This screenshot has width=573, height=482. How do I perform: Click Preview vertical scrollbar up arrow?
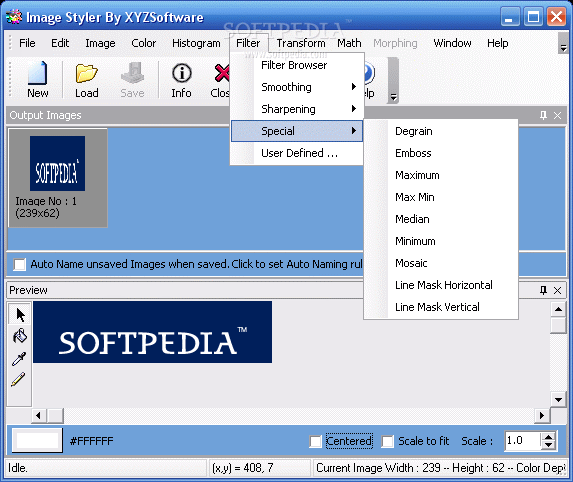pos(558,309)
